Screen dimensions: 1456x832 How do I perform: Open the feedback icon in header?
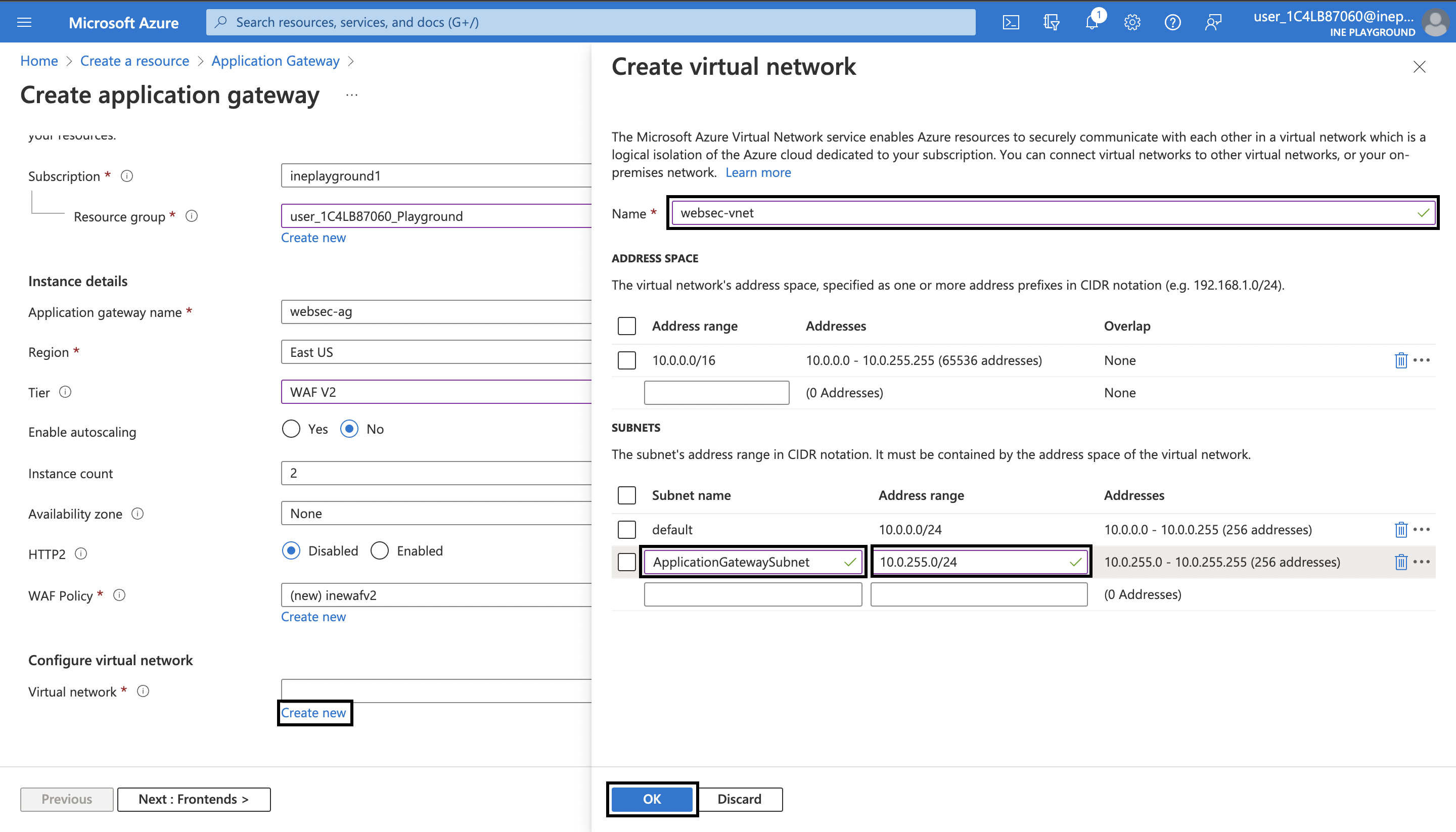point(1213,22)
